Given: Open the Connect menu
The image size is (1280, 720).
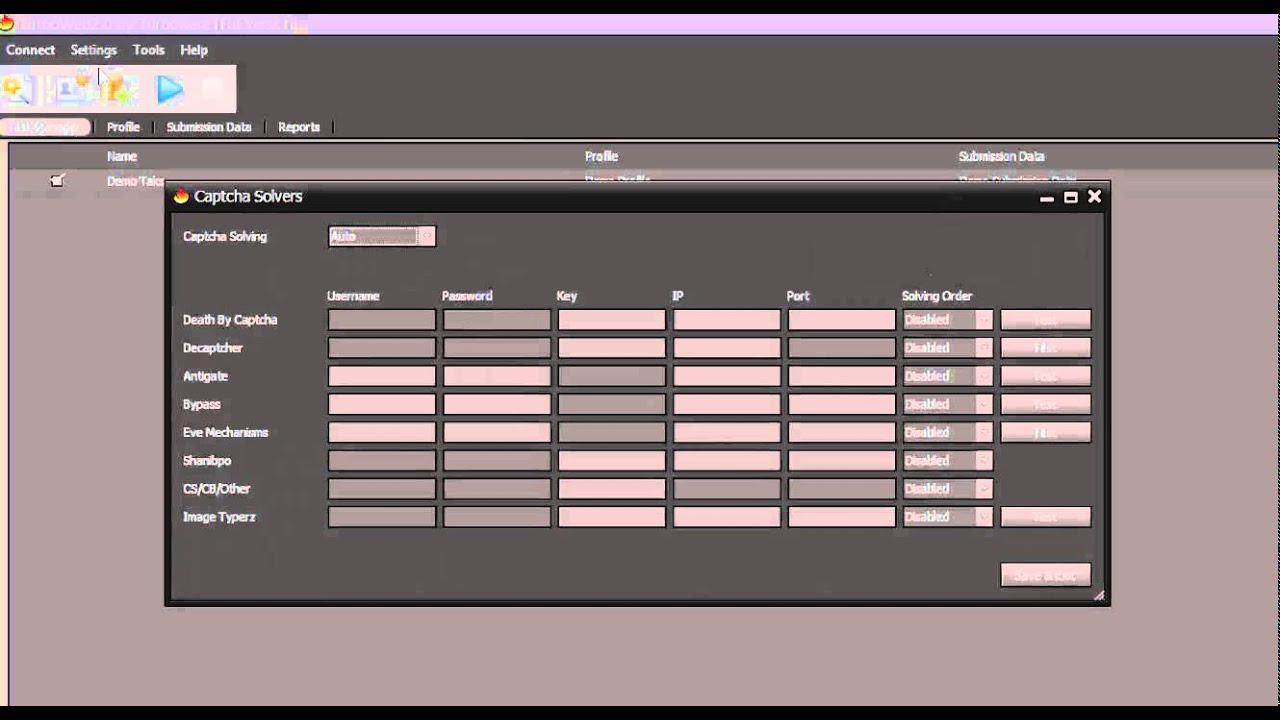Looking at the screenshot, I should [x=30, y=50].
